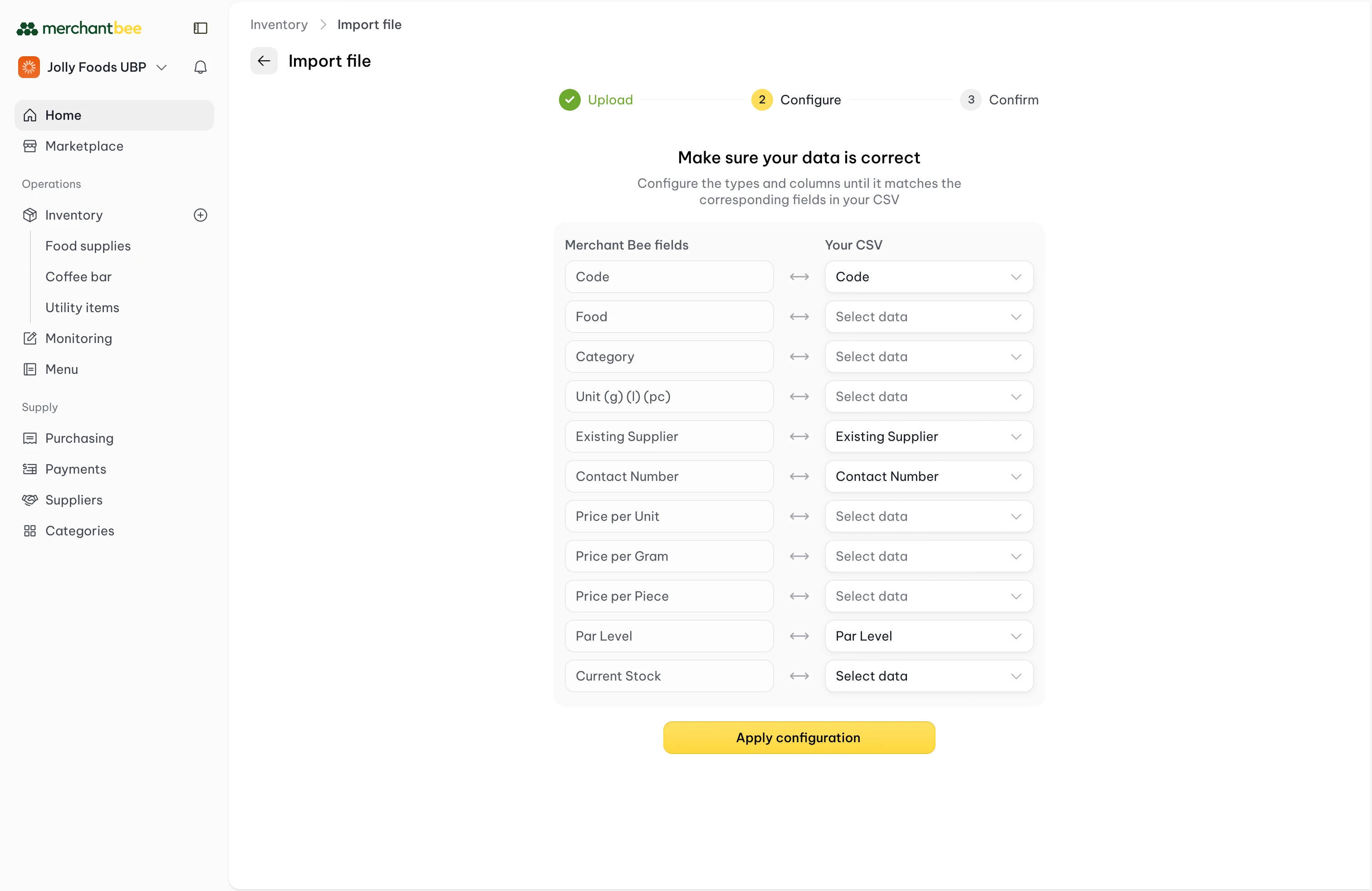Screen dimensions: 1372x891
Task: Toggle the sidebar collapse icon
Action: (200, 28)
